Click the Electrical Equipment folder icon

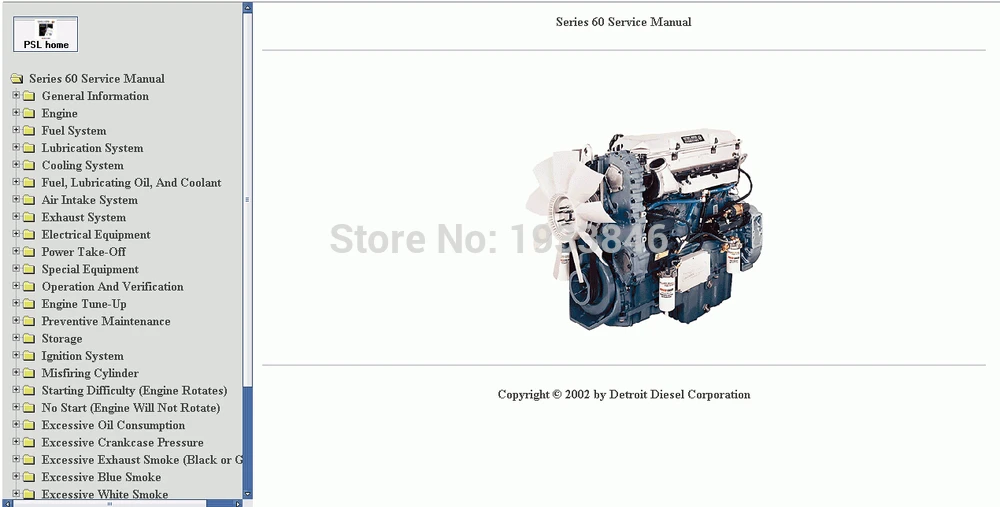[29, 234]
